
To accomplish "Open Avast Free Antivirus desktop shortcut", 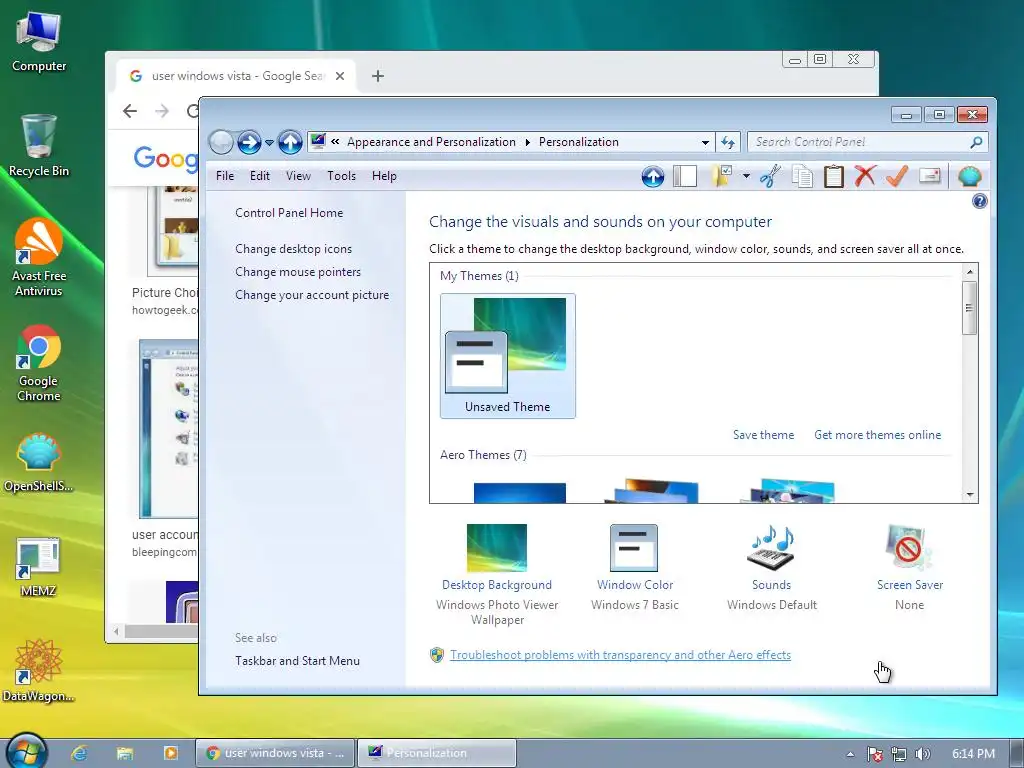I will (x=39, y=258).
